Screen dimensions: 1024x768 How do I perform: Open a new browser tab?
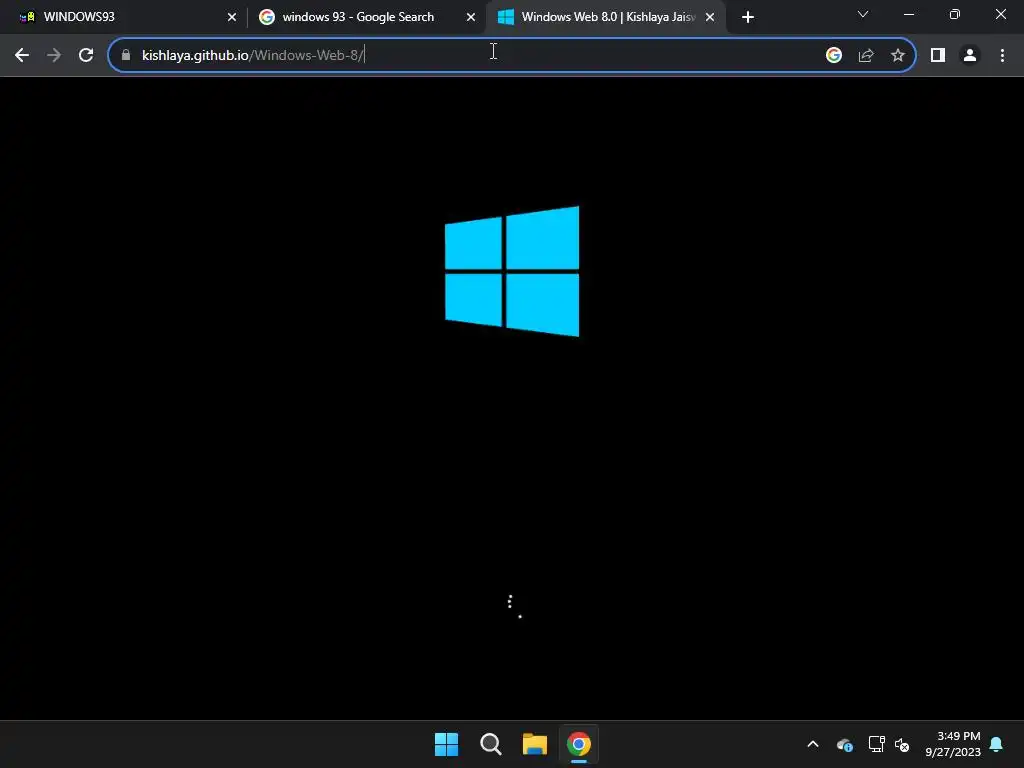tap(748, 17)
